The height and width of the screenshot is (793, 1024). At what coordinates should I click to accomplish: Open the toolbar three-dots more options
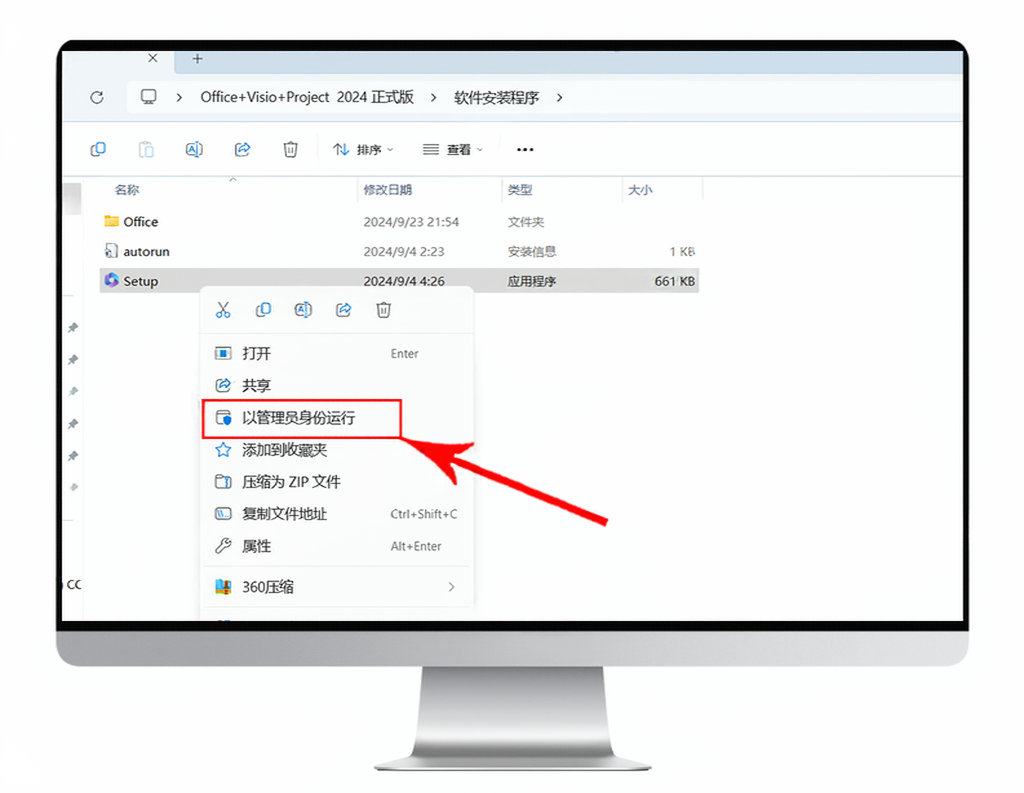click(x=525, y=150)
